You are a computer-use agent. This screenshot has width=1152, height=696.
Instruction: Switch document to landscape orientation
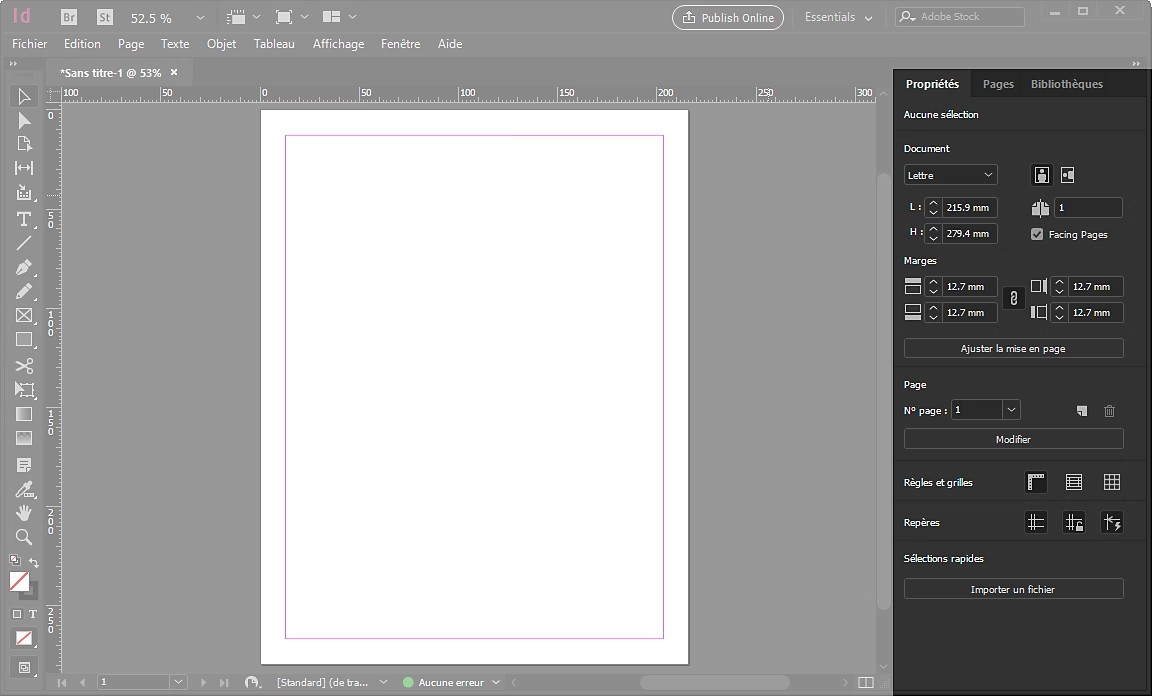(1066, 174)
